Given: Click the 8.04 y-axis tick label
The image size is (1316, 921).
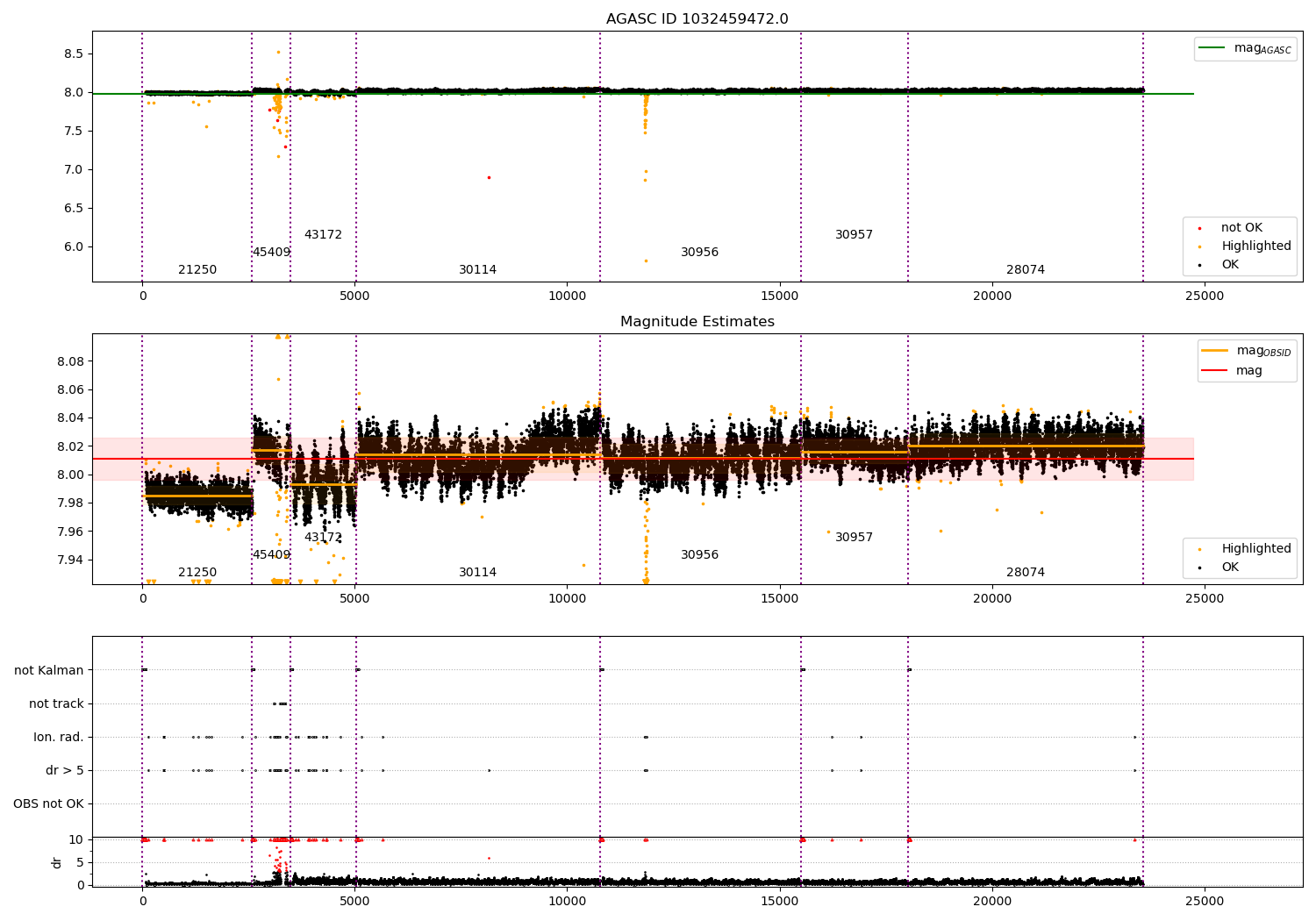Looking at the screenshot, I should click(x=70, y=418).
